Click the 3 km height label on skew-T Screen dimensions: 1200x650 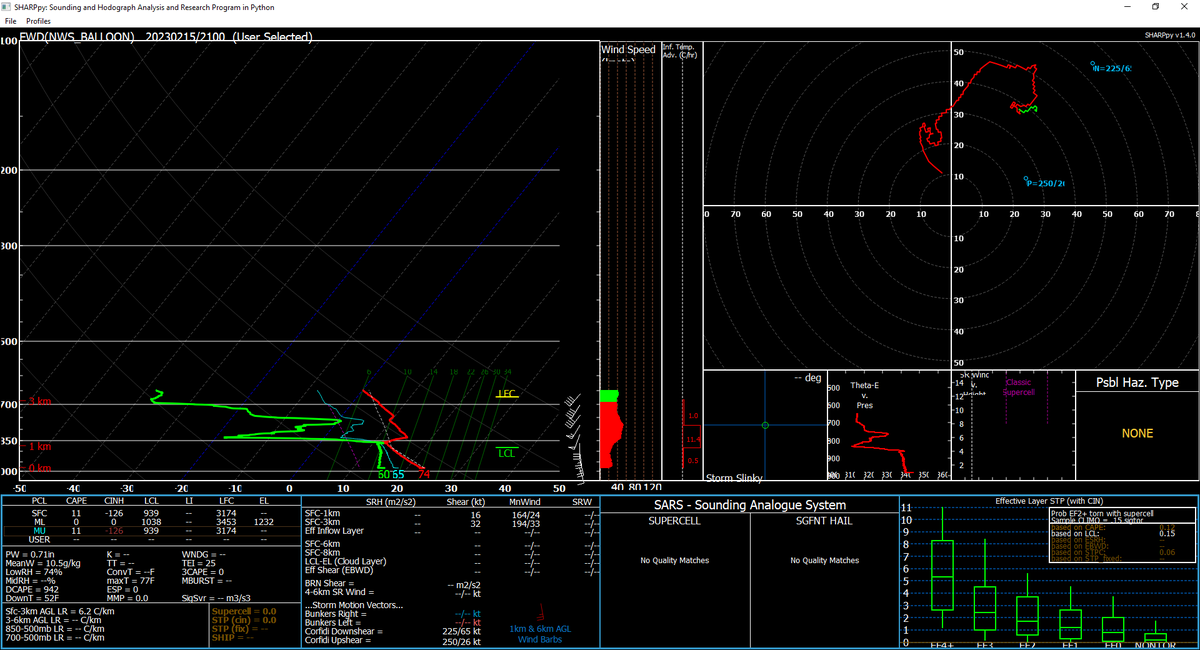[x=41, y=402]
